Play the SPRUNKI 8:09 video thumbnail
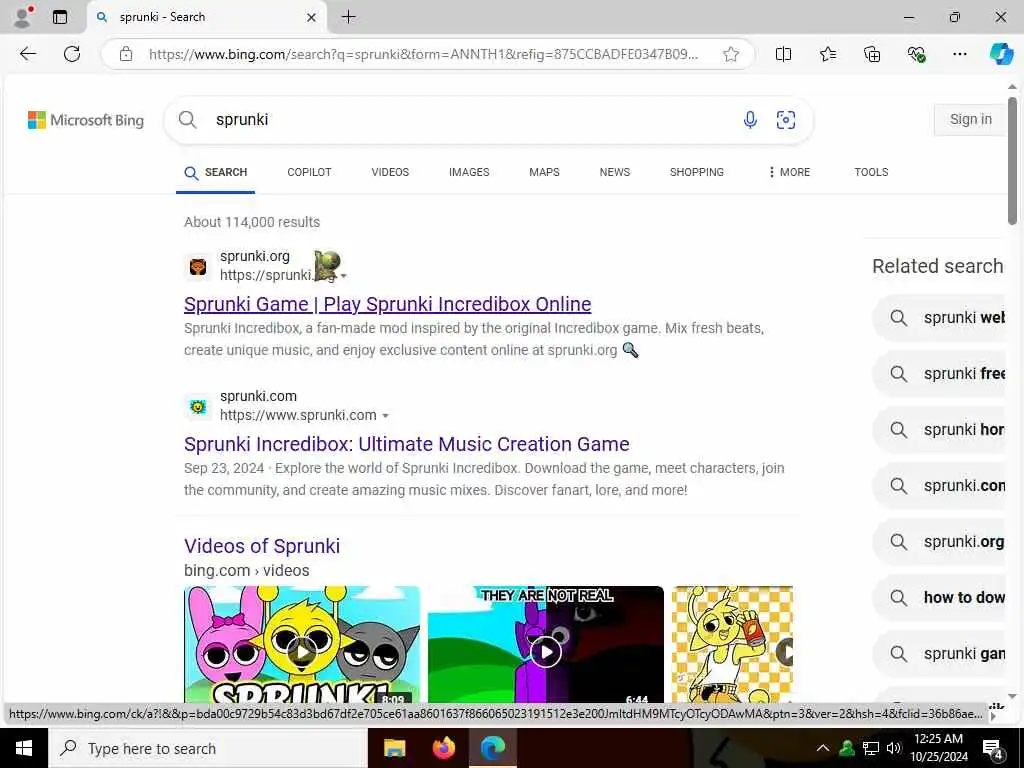1024x768 pixels. [x=302, y=645]
